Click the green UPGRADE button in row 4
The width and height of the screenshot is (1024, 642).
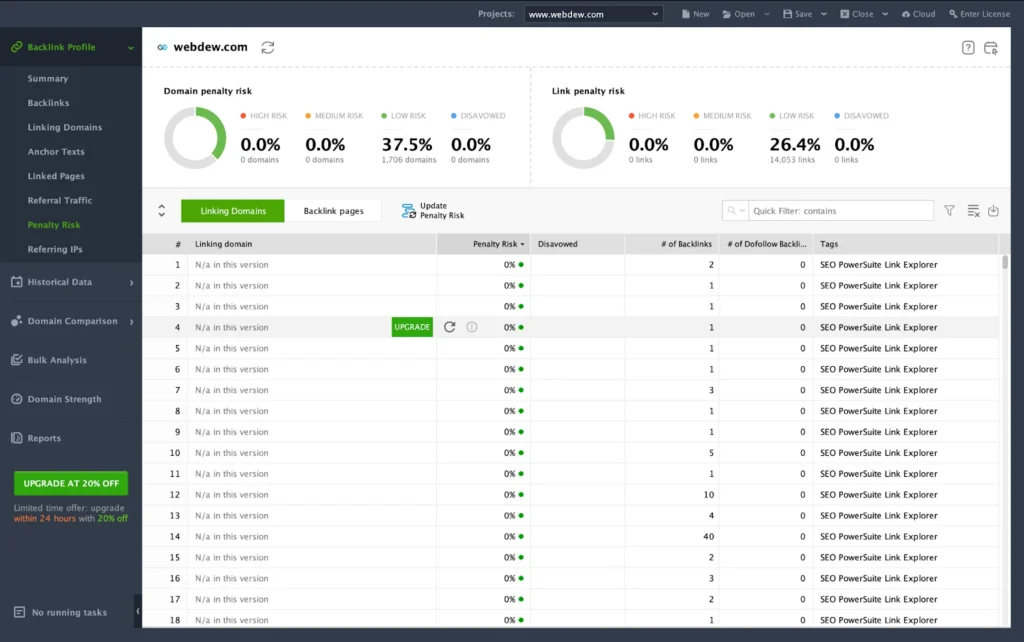coord(412,327)
